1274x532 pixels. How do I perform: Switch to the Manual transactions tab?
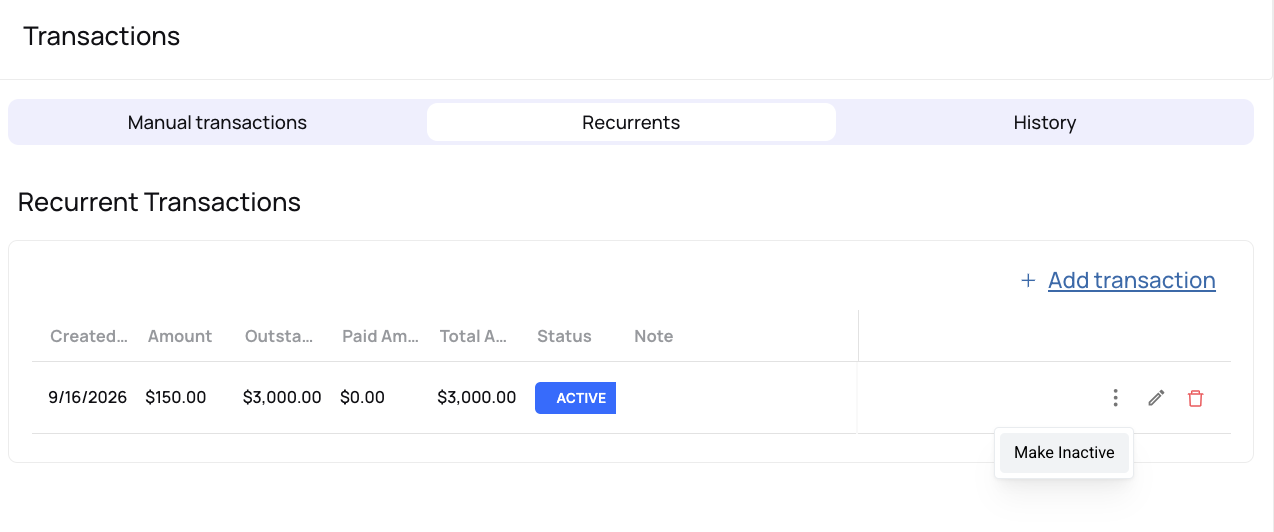coord(217,122)
